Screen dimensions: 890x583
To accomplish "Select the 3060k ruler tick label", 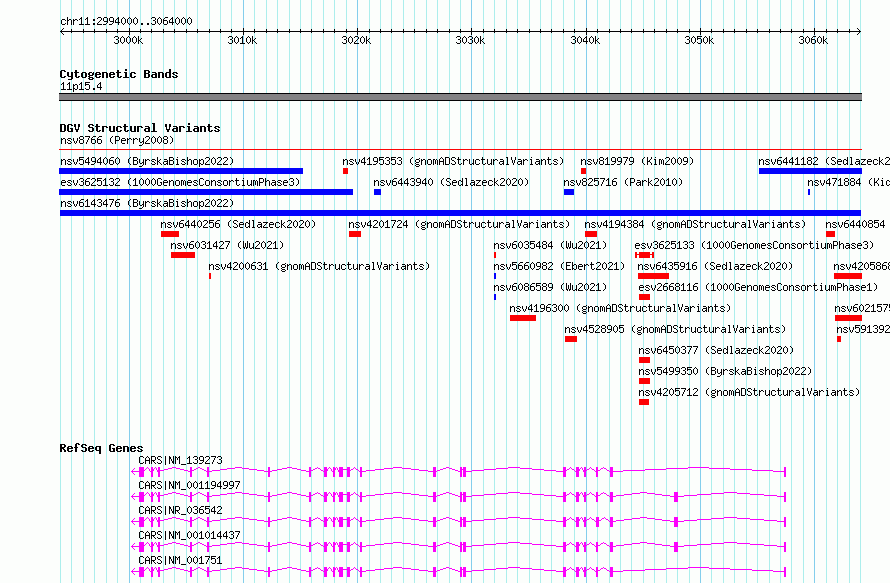I will coord(813,40).
